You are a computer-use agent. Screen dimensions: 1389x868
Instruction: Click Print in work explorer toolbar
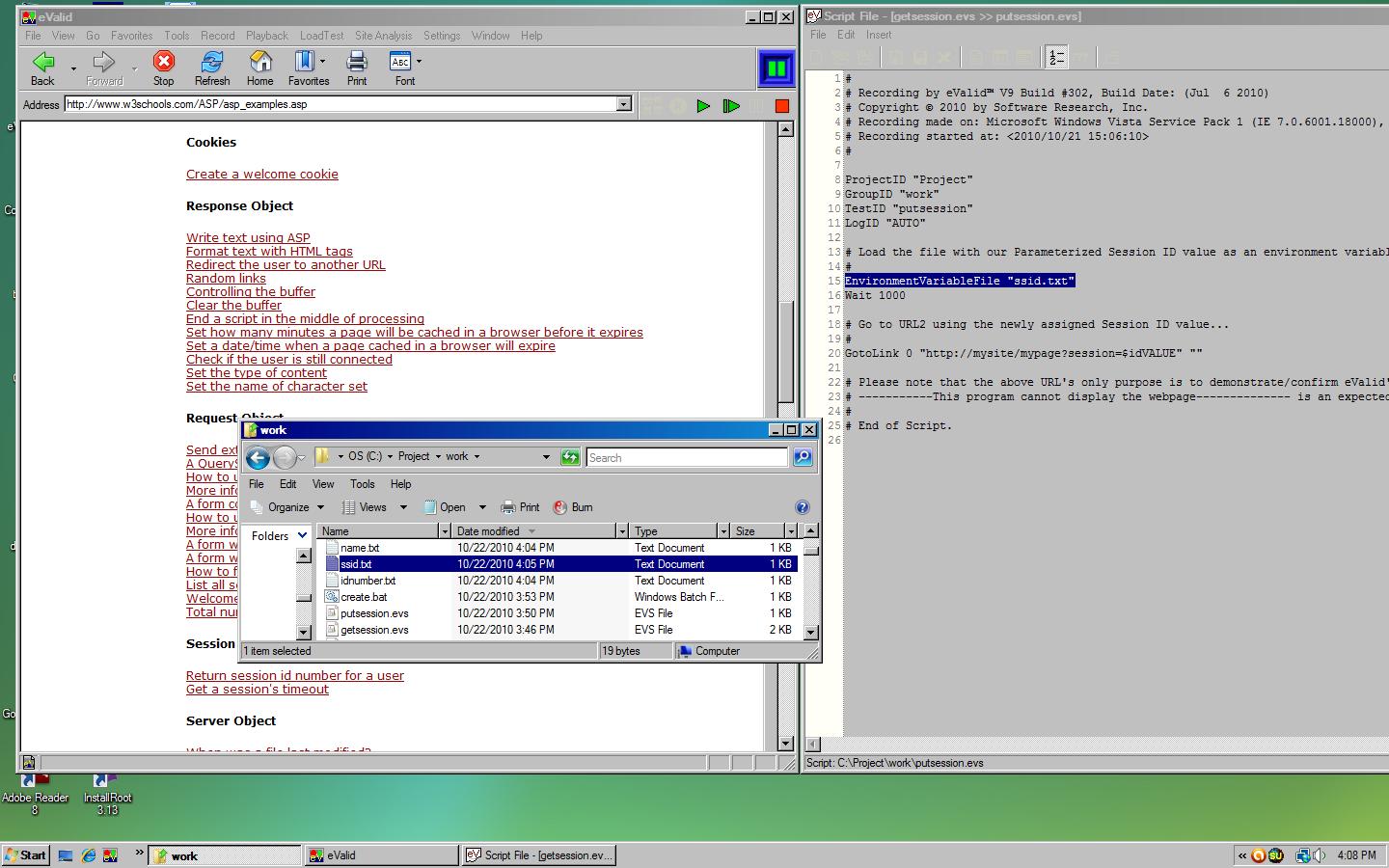tap(521, 507)
